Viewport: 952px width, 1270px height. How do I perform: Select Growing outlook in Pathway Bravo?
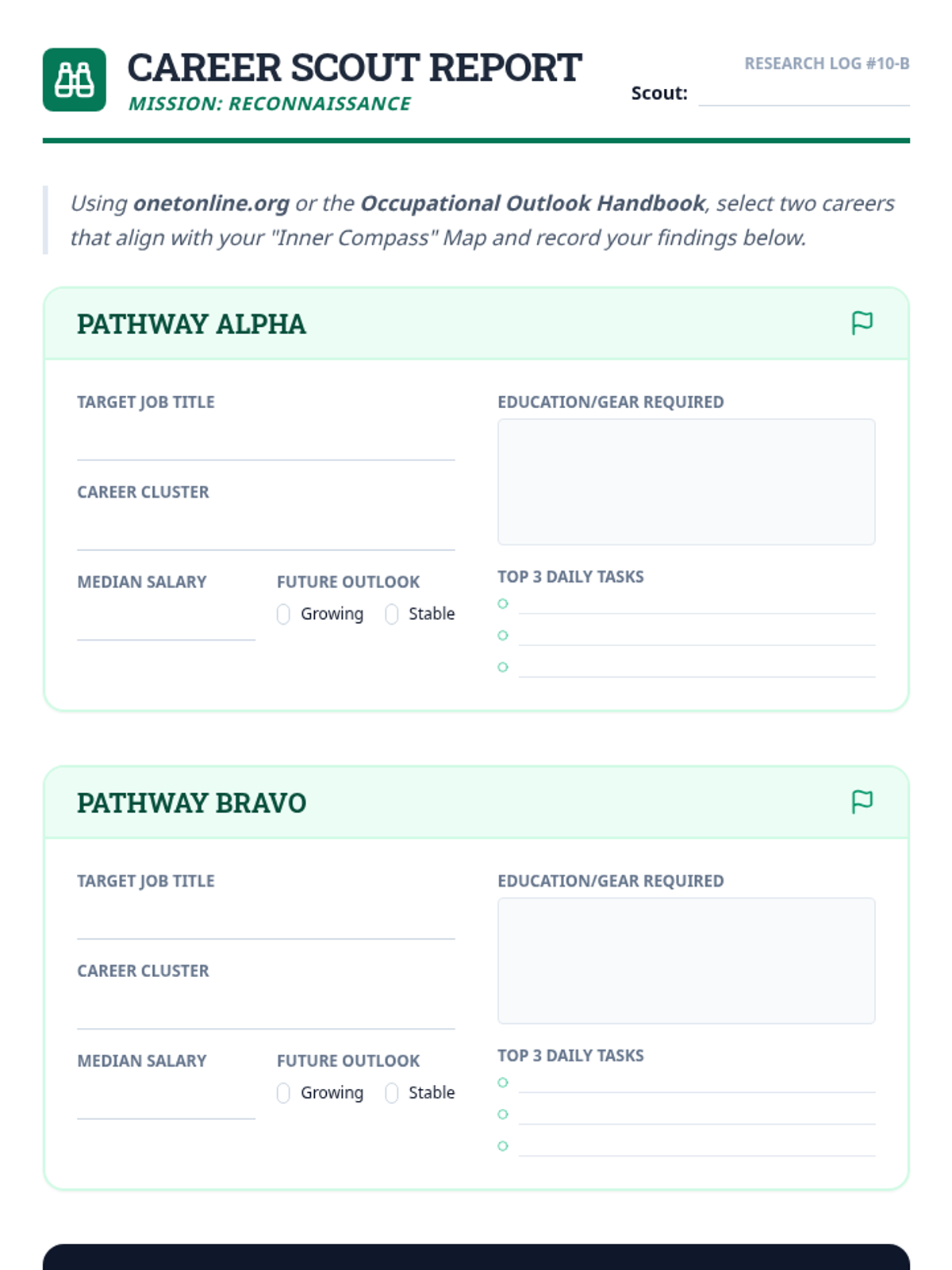pos(283,1093)
